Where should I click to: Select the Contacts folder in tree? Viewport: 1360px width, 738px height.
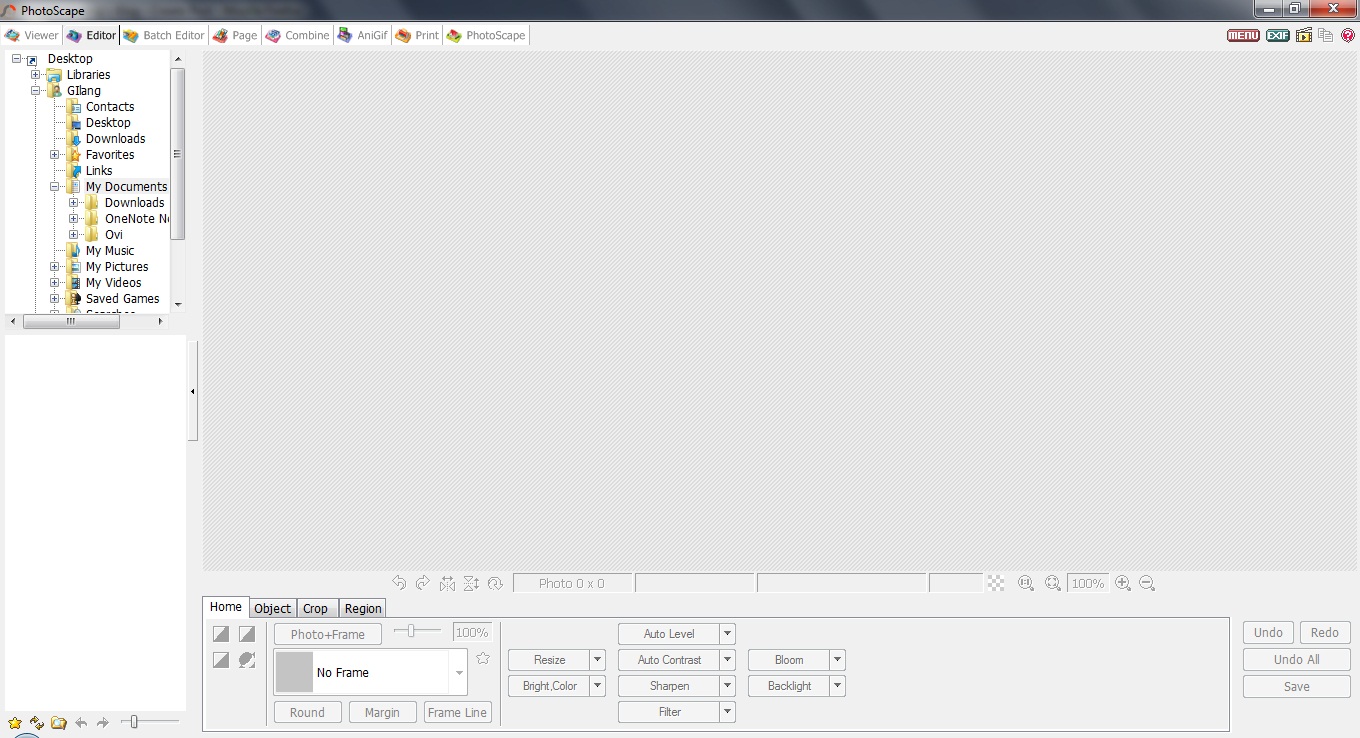click(x=110, y=107)
